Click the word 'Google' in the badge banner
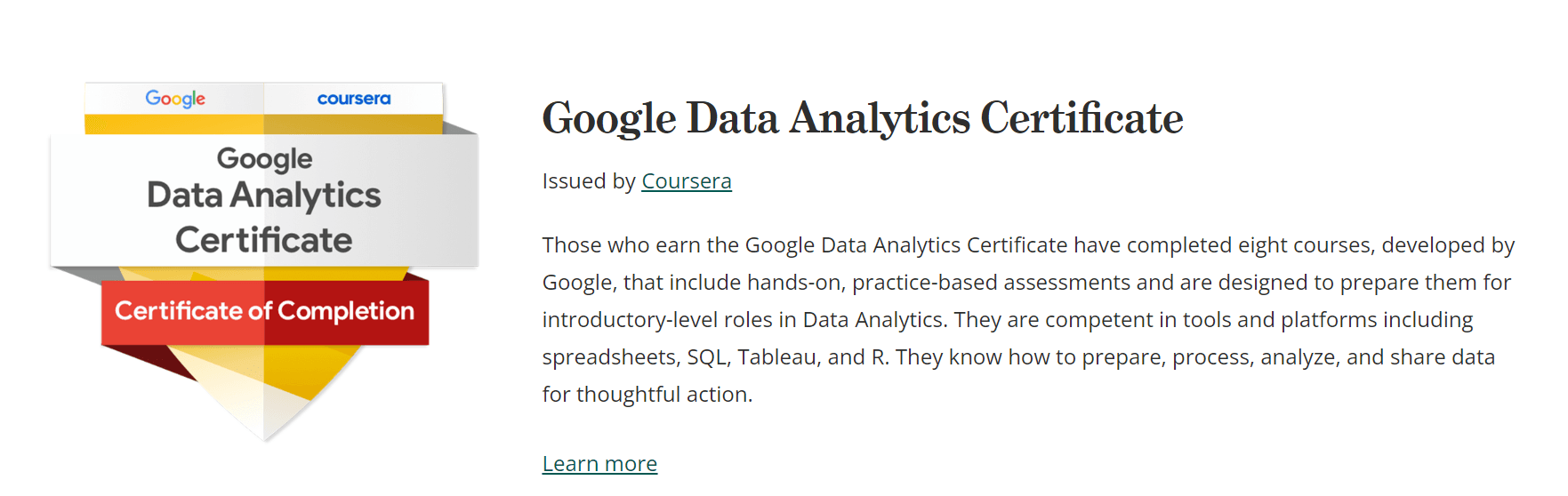The height and width of the screenshot is (496, 1568). [x=264, y=159]
